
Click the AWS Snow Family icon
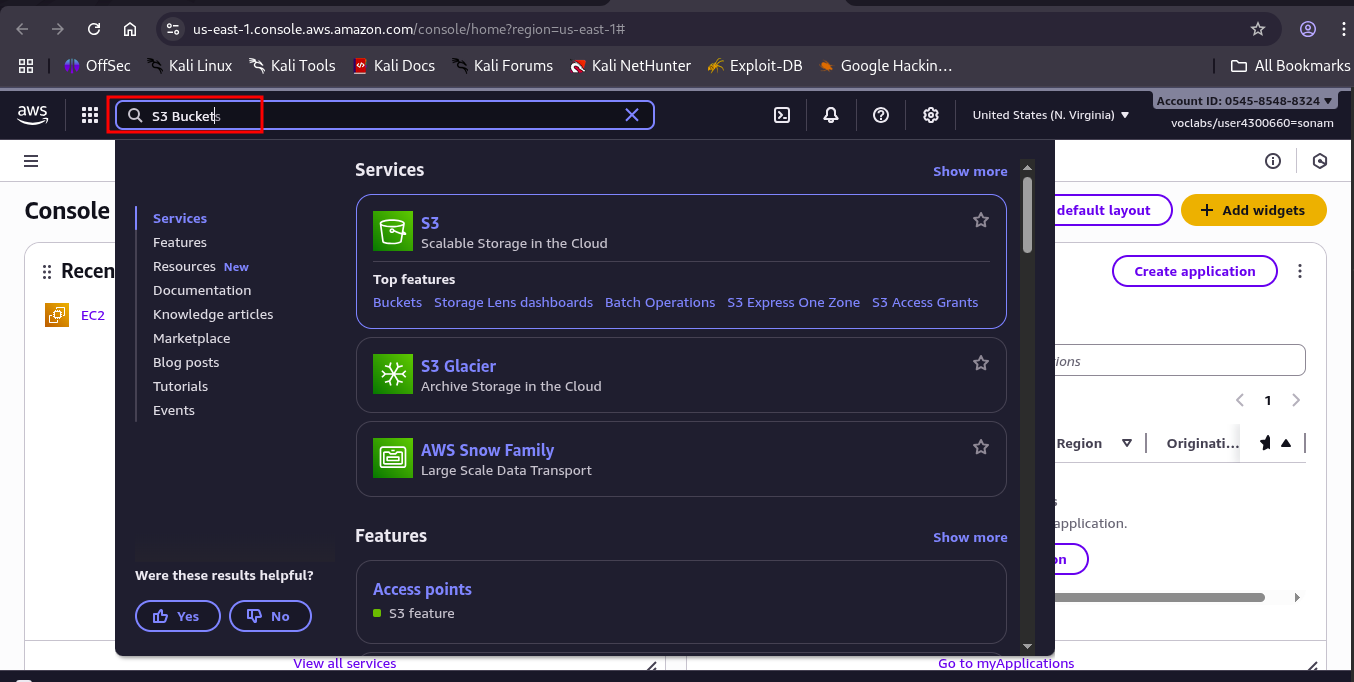(392, 458)
